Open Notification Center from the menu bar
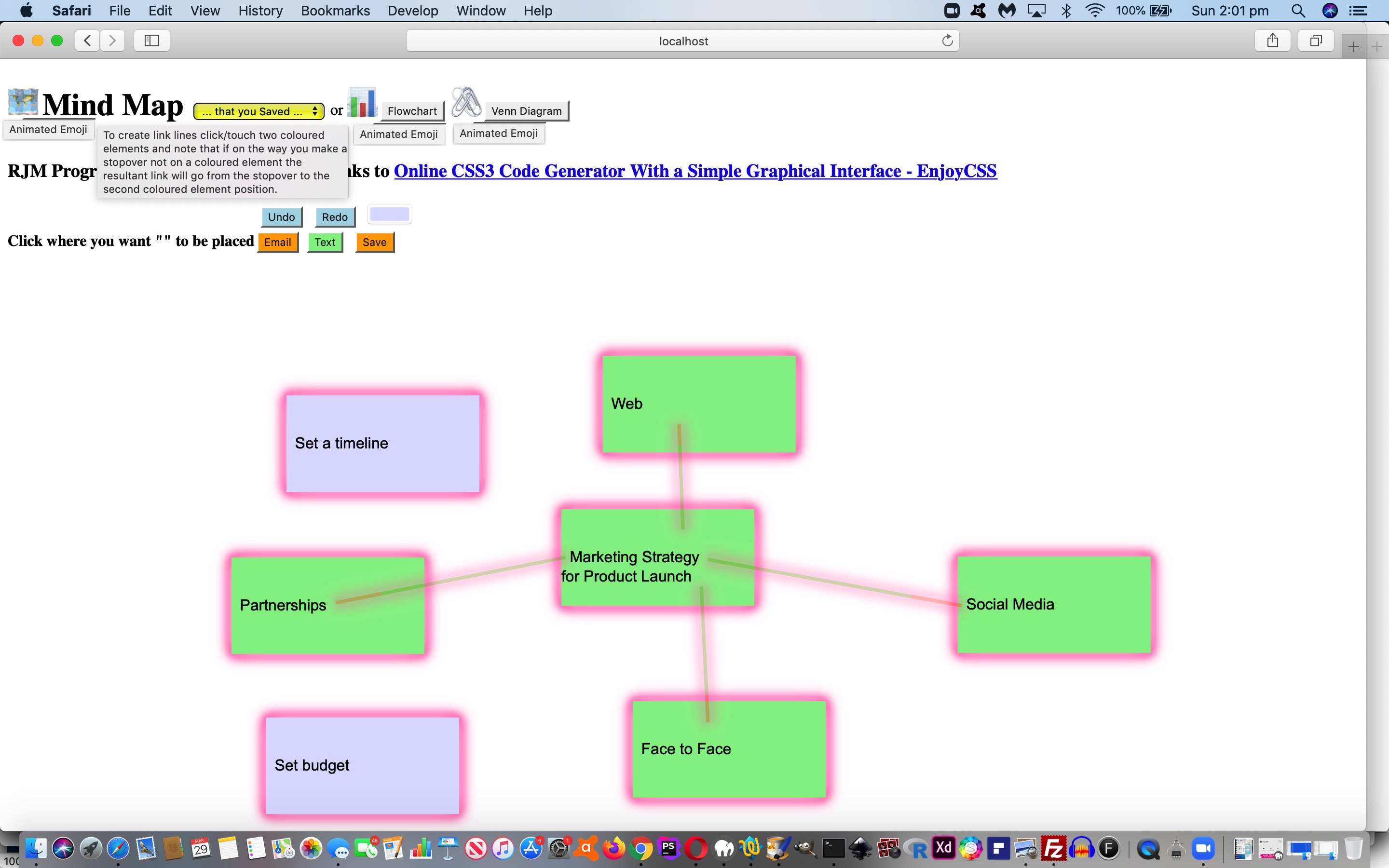This screenshot has height=868, width=1389. [x=1358, y=10]
